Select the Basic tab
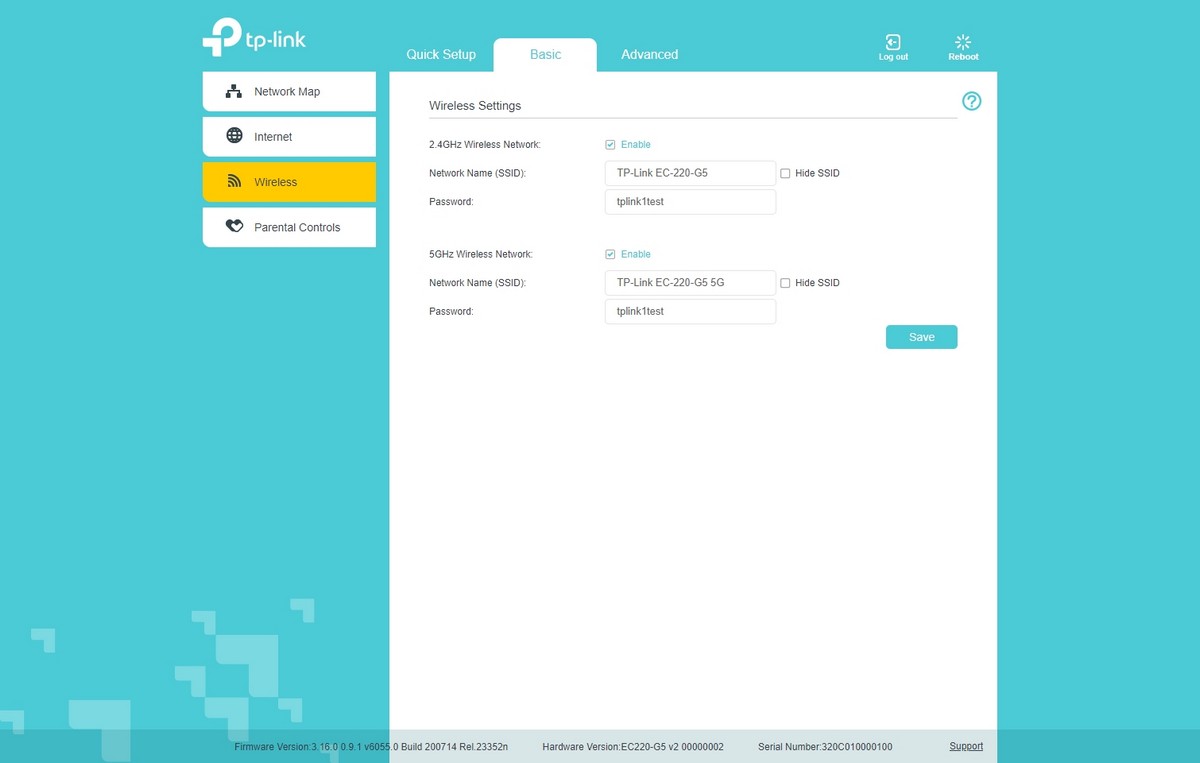 point(545,55)
